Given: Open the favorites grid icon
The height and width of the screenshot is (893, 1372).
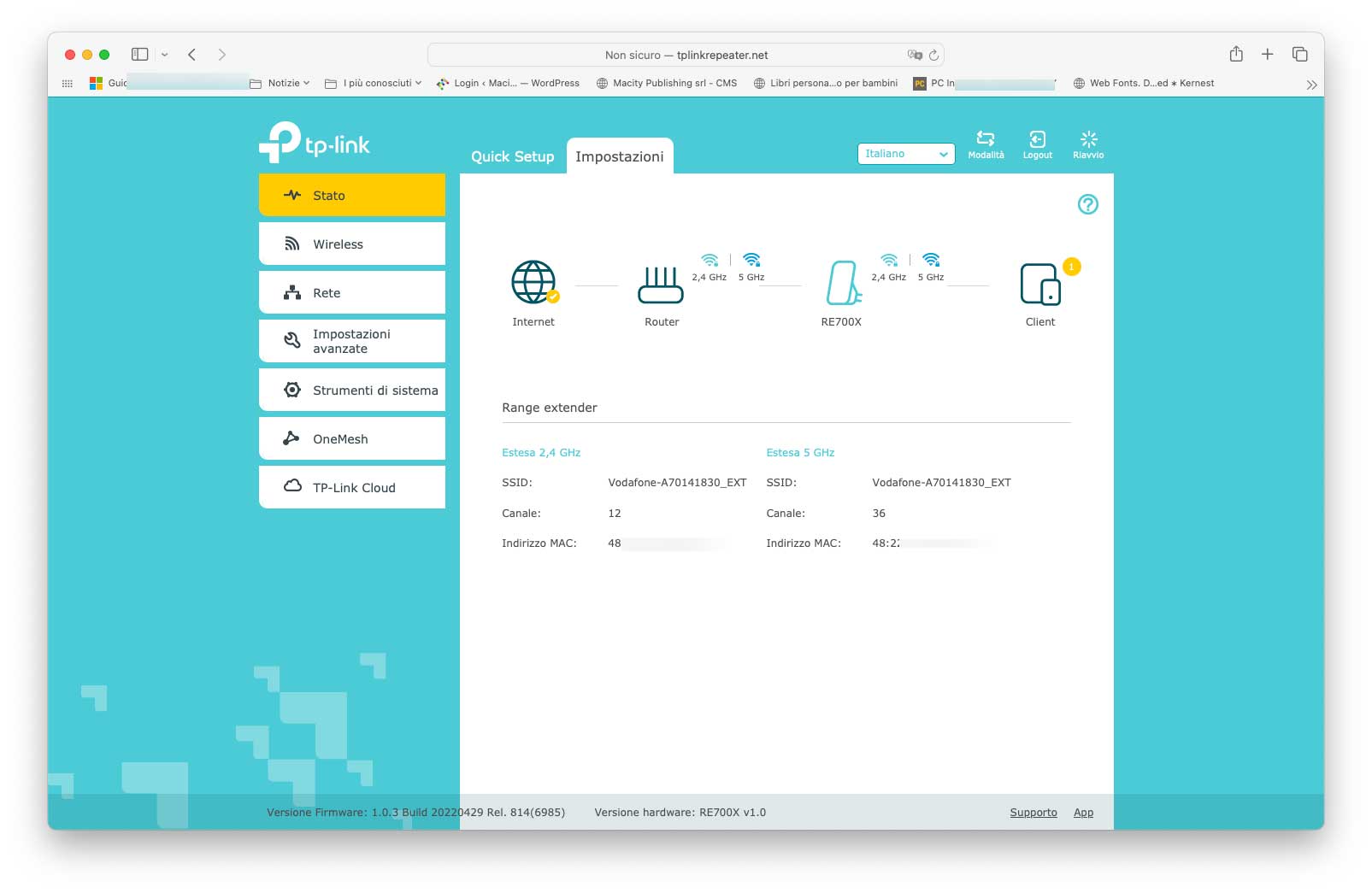Looking at the screenshot, I should click(68, 83).
